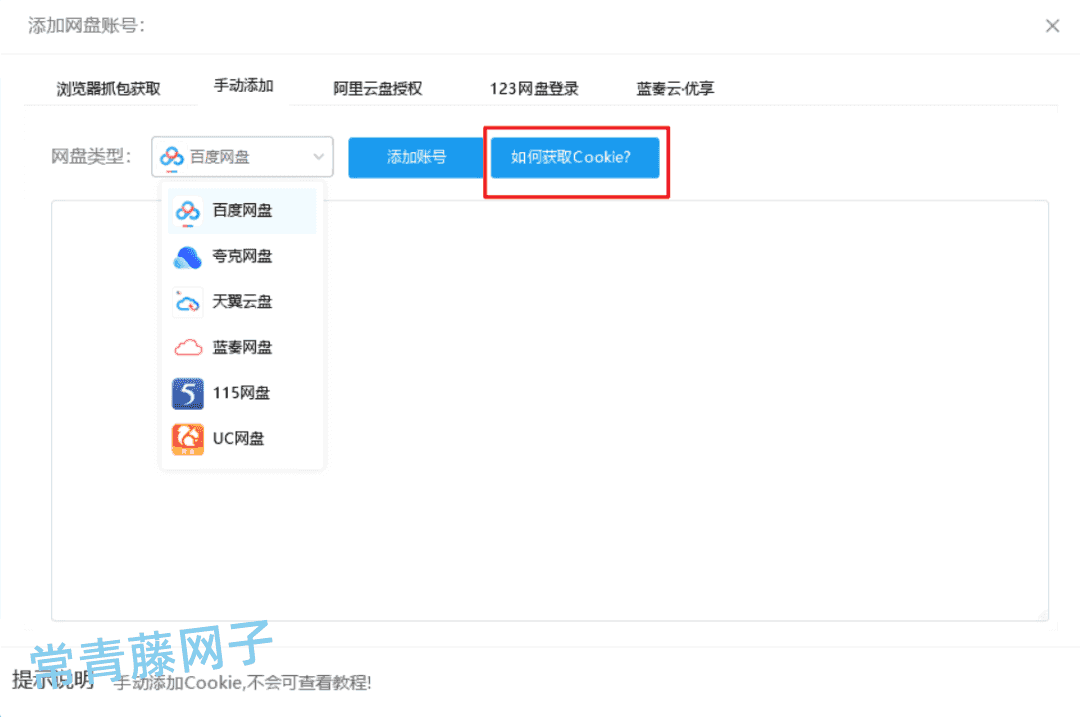The height and width of the screenshot is (717, 1080).
Task: Open the 蓝奏云·优享 tab
Action: tap(675, 89)
